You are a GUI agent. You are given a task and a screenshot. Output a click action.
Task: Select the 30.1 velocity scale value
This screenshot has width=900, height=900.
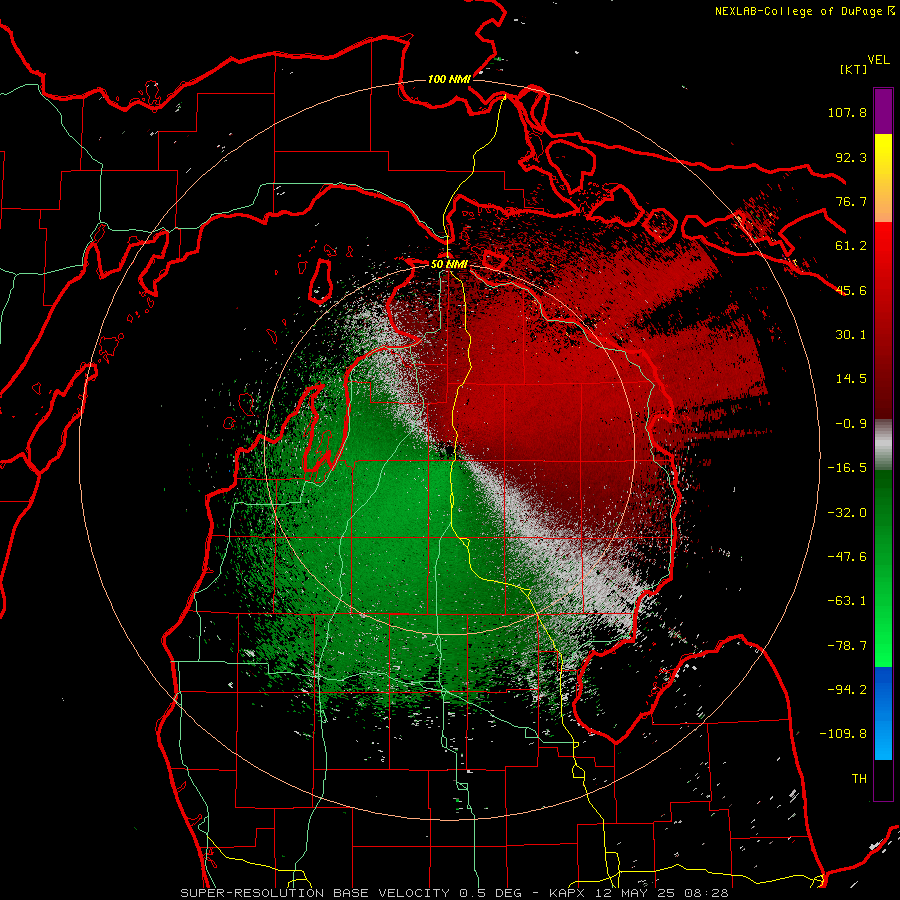(x=851, y=335)
